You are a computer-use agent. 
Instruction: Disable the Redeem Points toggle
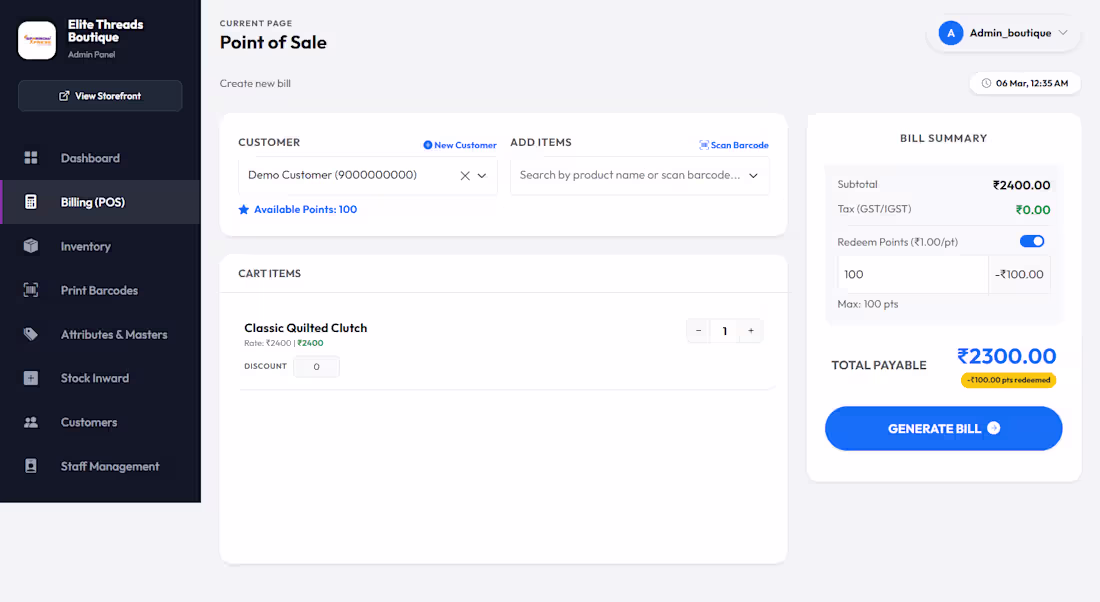click(x=1032, y=241)
